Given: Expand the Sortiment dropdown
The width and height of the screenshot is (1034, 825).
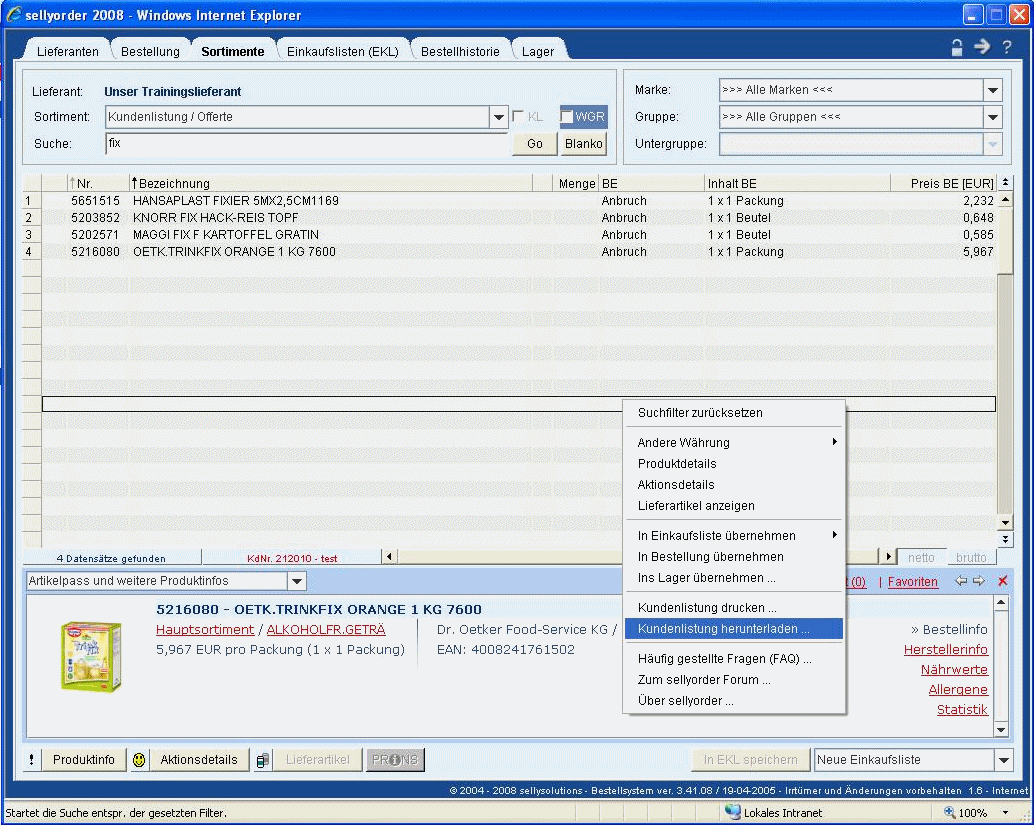Looking at the screenshot, I should pos(499,117).
